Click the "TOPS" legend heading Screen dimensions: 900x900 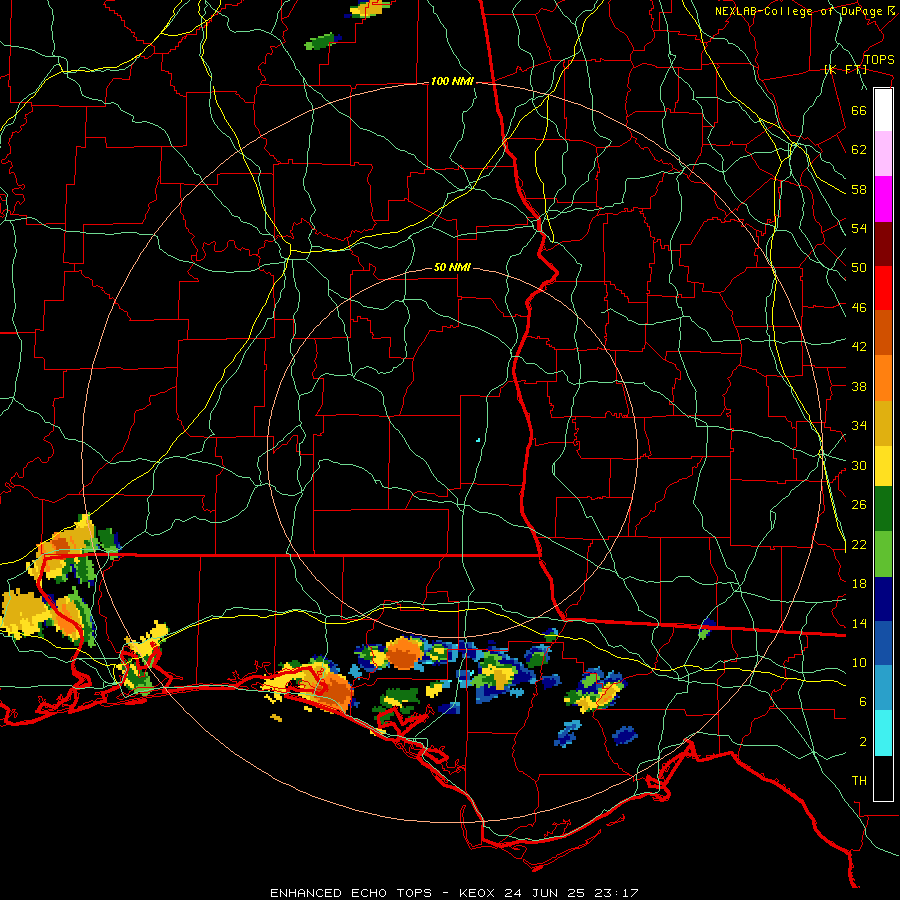point(879,60)
